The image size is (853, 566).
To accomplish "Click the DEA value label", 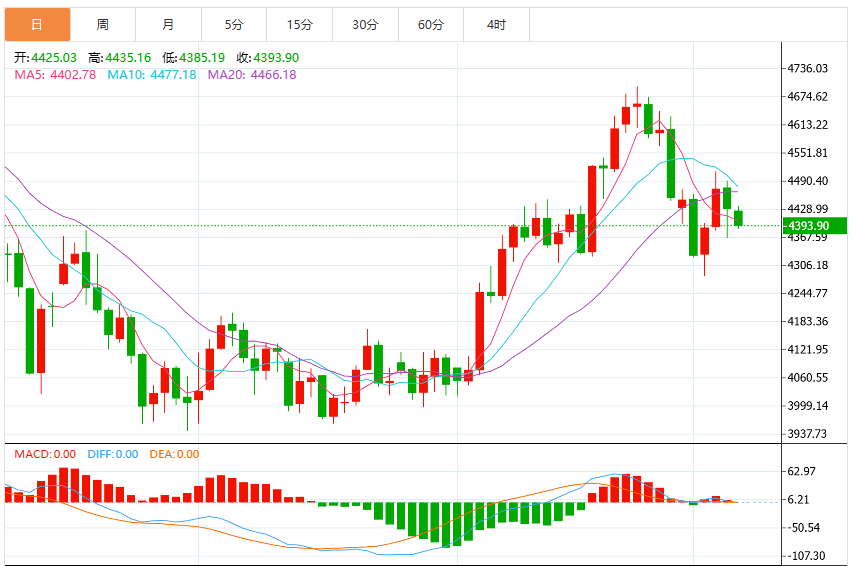I will coord(174,454).
